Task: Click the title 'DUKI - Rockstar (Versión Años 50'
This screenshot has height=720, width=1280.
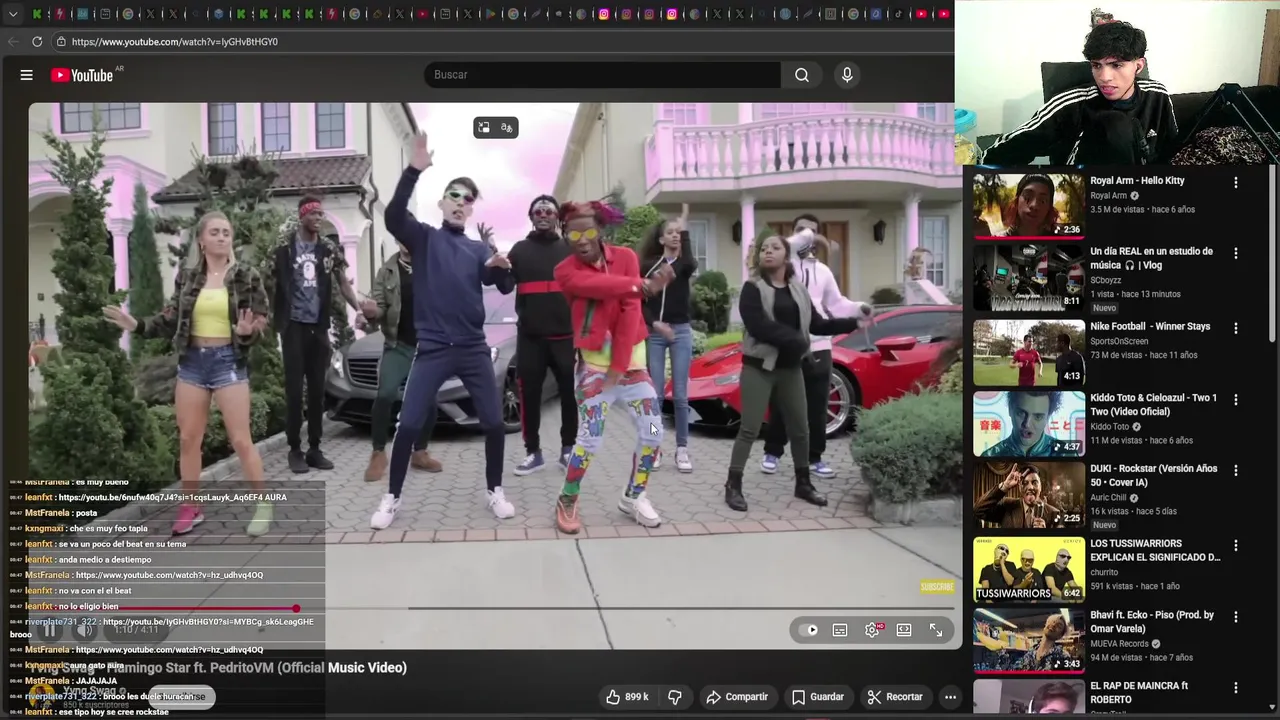Action: tap(1154, 475)
